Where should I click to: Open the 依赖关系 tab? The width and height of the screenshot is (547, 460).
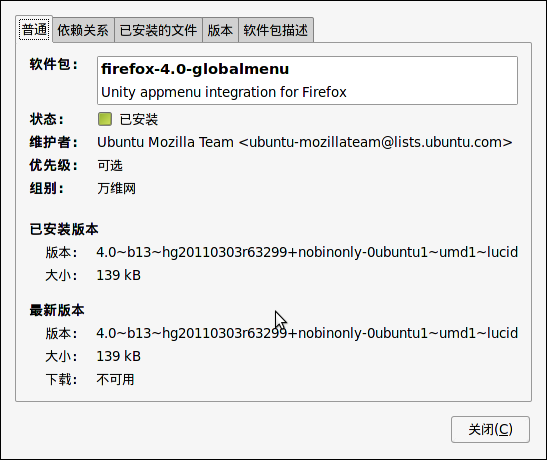tap(83, 30)
